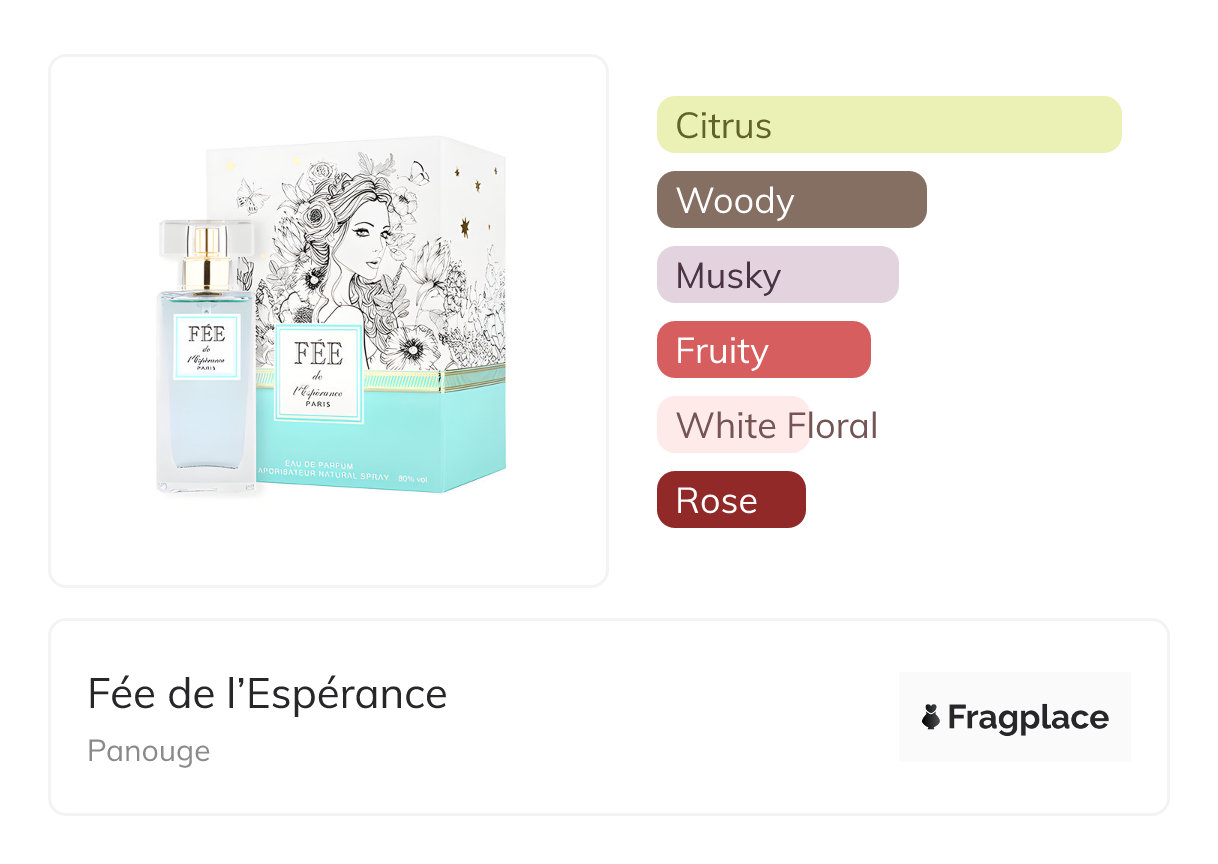
Task: Select the Rose accord bar
Action: click(730, 500)
